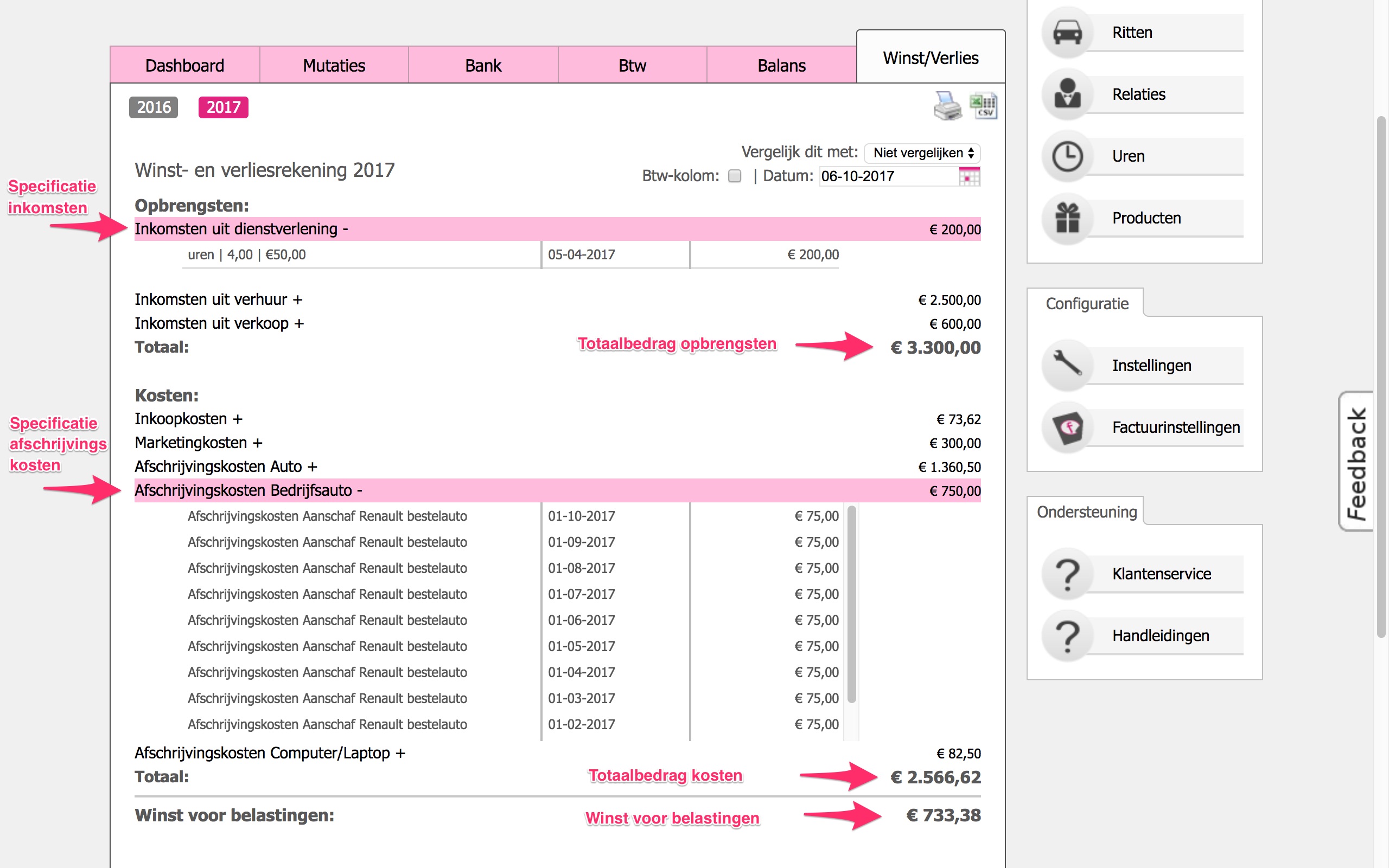Click the Datum input field

pos(889,176)
